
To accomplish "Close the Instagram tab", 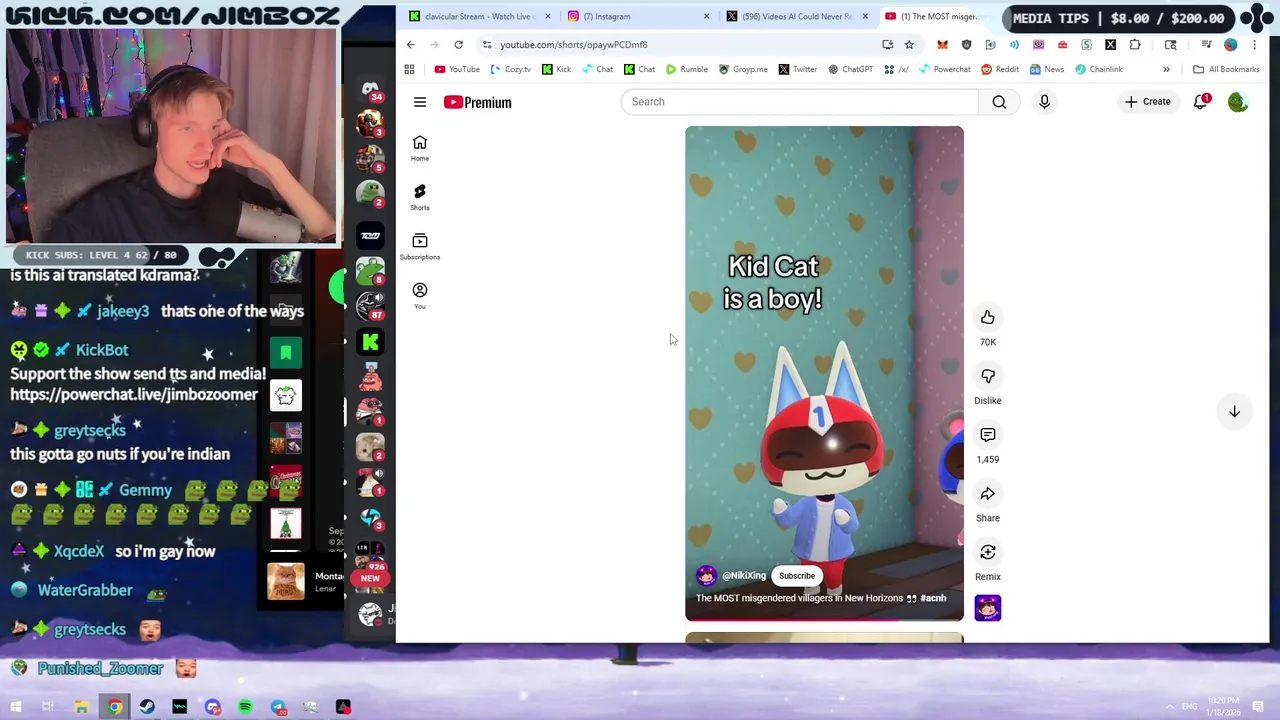I will click(x=706, y=16).
